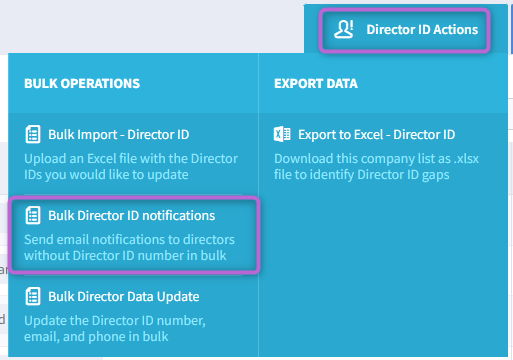Click the Excel spreadsheet icon for export
Screen dimensions: 513x360
tap(282, 134)
